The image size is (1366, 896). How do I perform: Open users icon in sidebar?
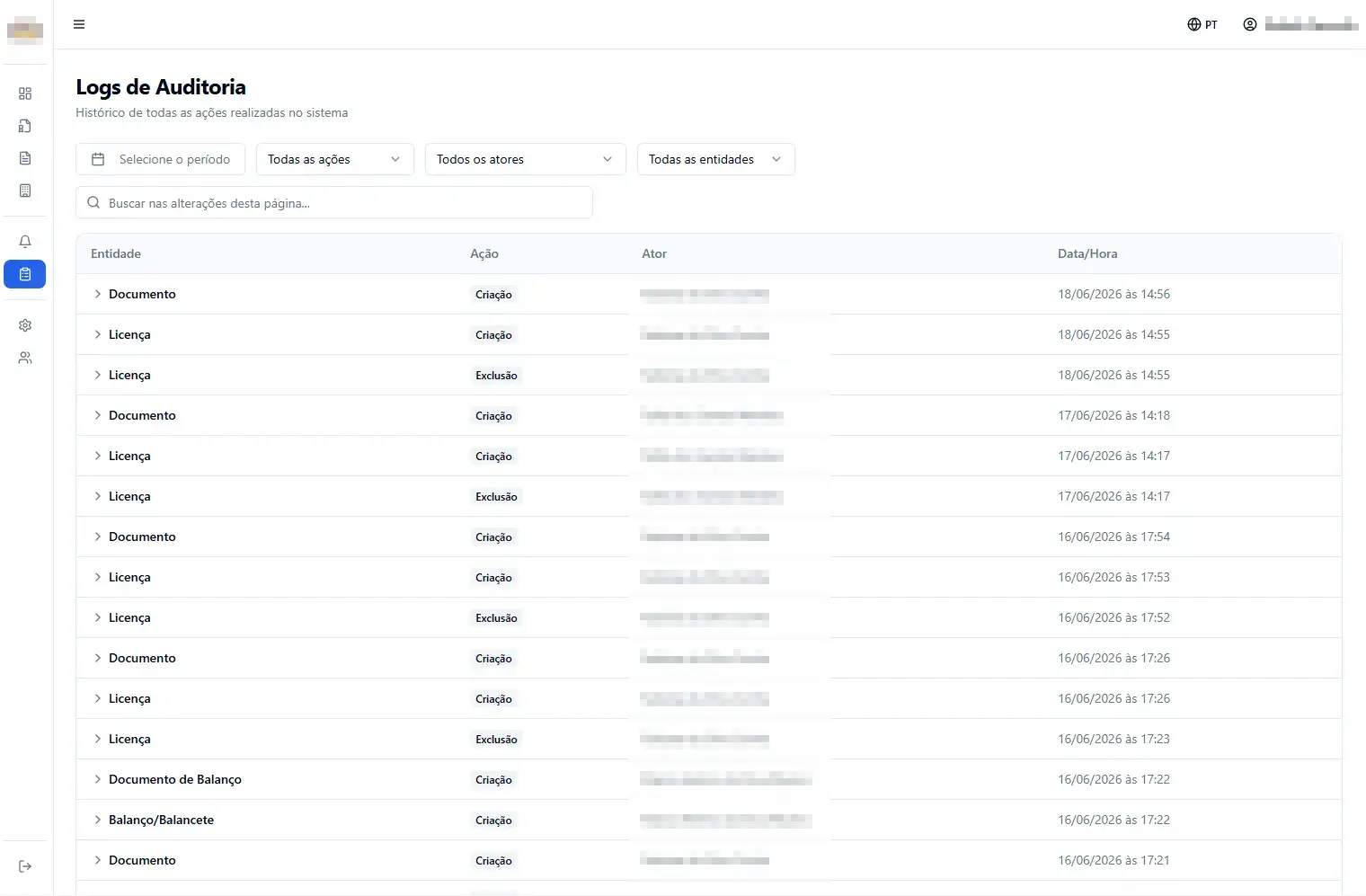pos(25,358)
